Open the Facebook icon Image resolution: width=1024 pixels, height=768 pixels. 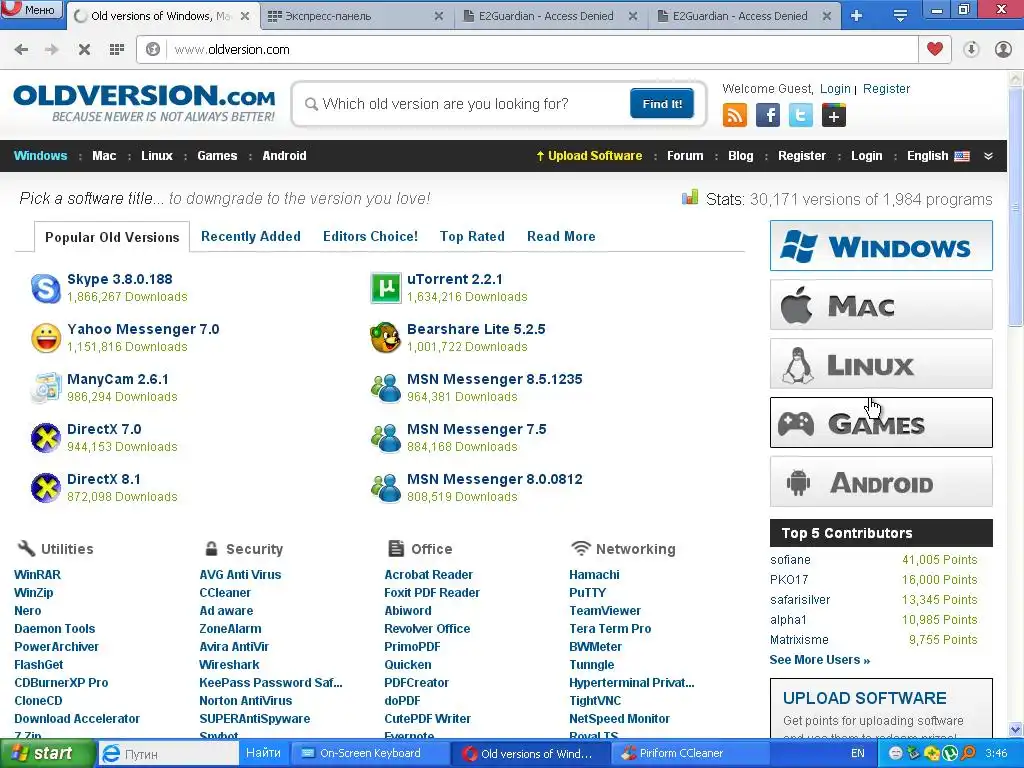[767, 116]
